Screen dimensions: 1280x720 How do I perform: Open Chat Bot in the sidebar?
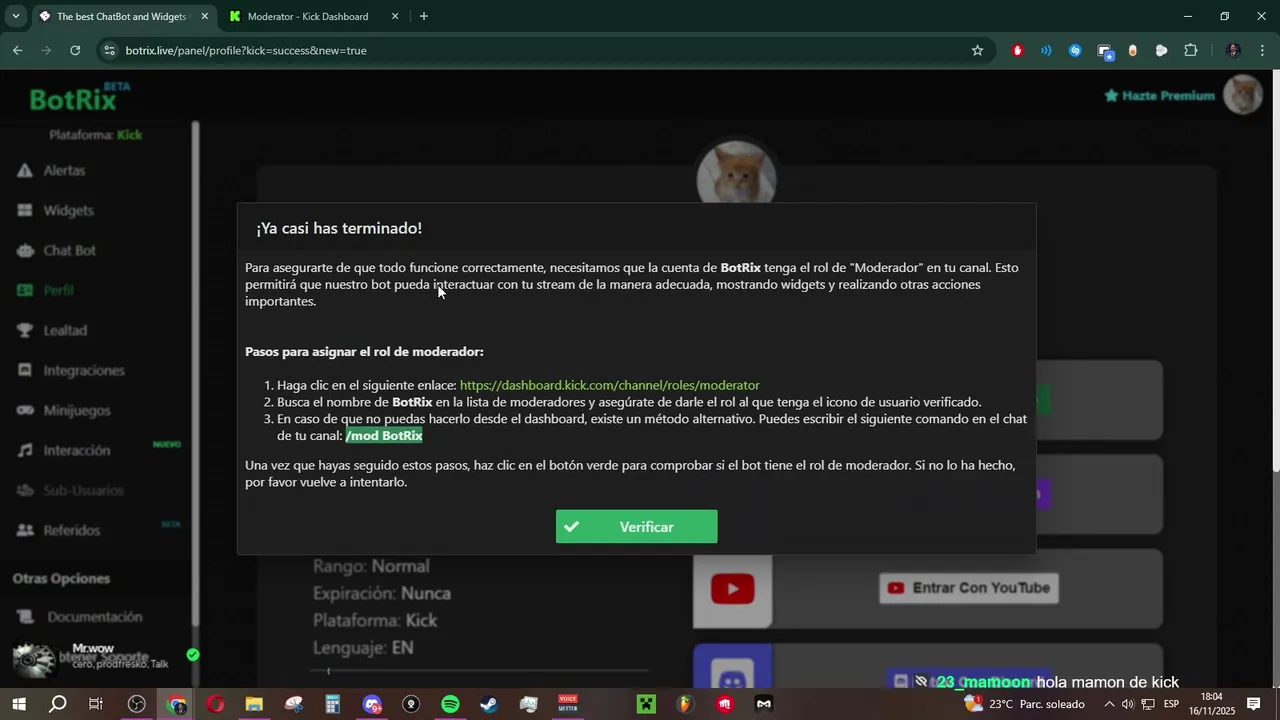pyautogui.click(x=69, y=251)
